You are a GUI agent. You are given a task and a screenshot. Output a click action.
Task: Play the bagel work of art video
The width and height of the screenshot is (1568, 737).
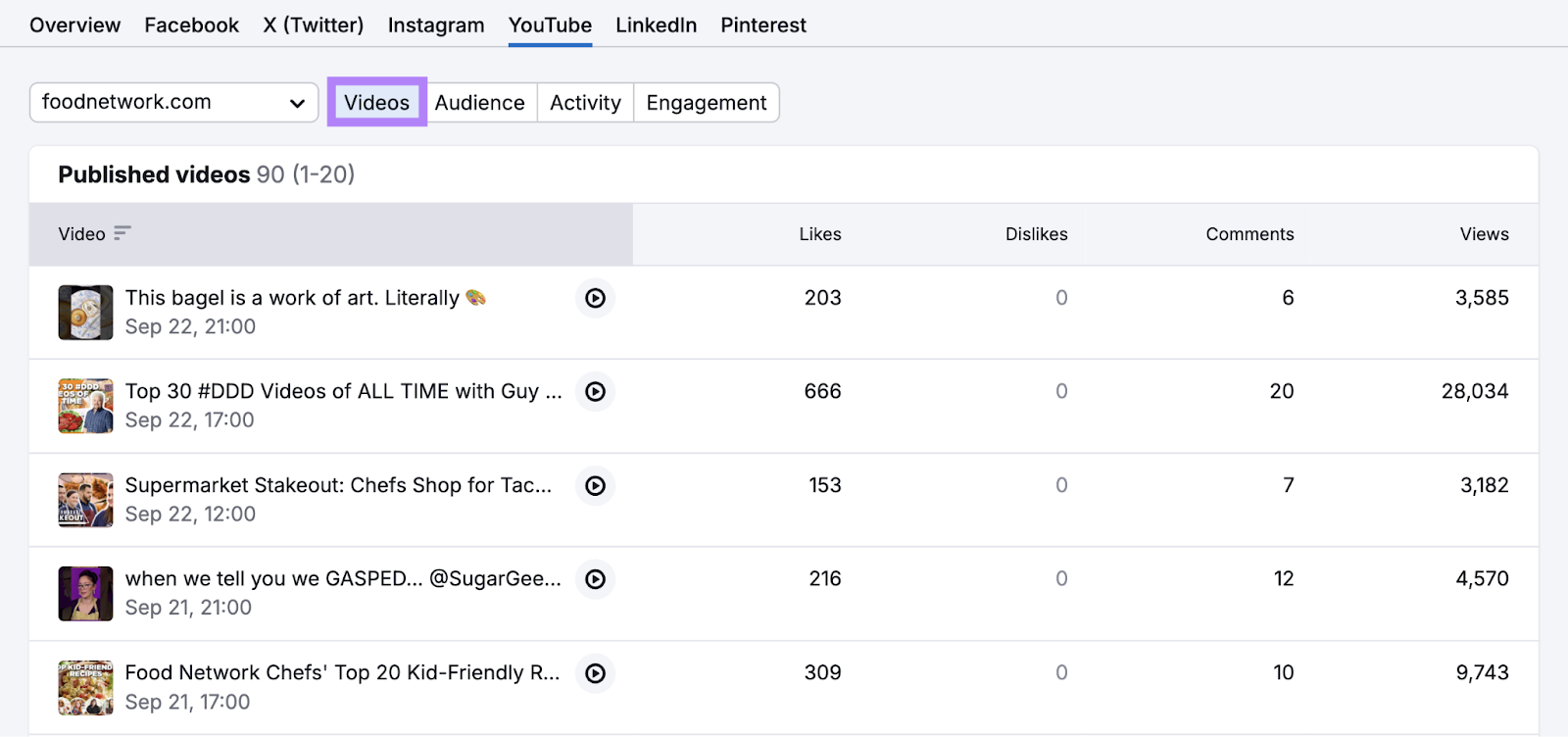click(595, 298)
